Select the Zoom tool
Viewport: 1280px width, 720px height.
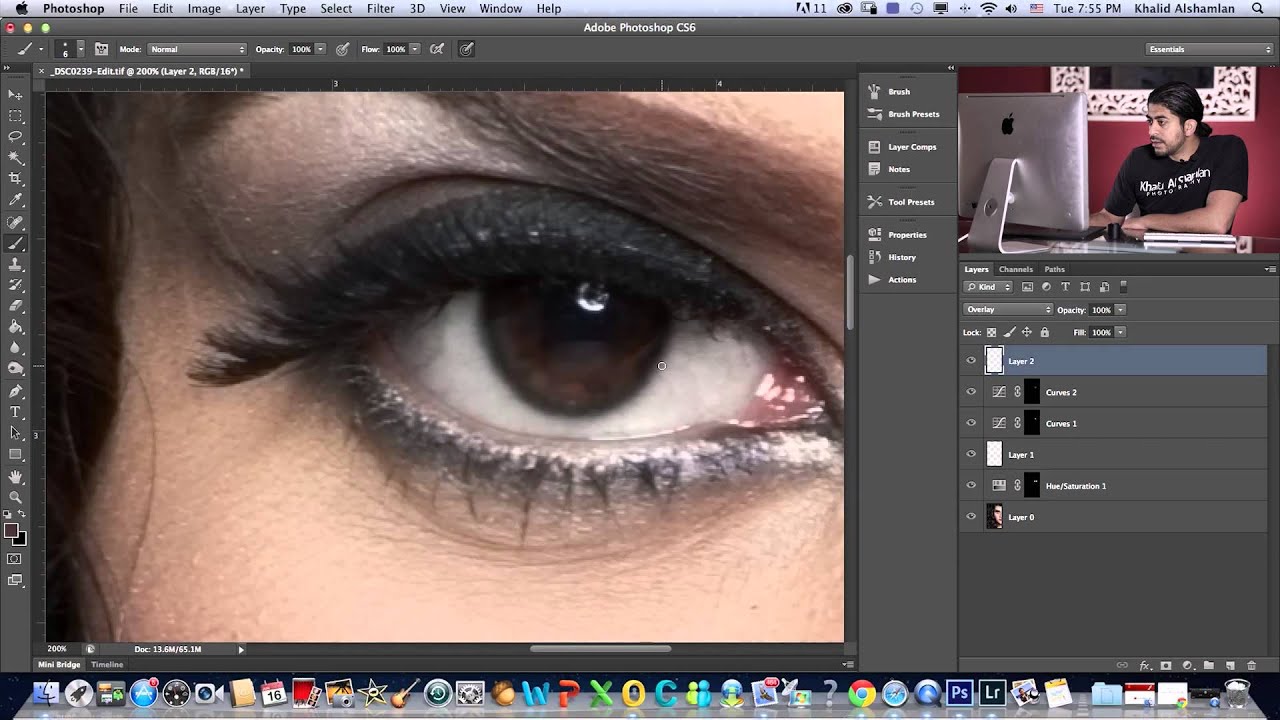tap(15, 497)
